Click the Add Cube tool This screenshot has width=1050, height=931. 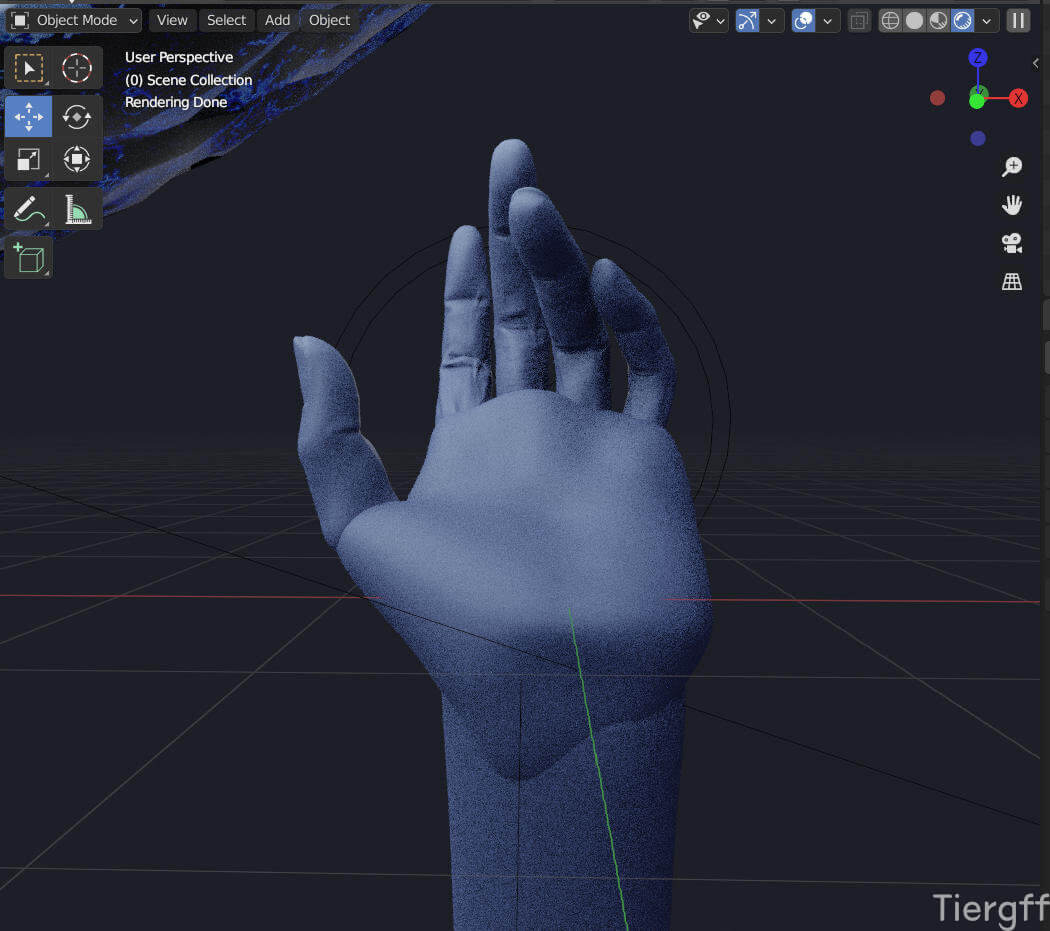28,258
